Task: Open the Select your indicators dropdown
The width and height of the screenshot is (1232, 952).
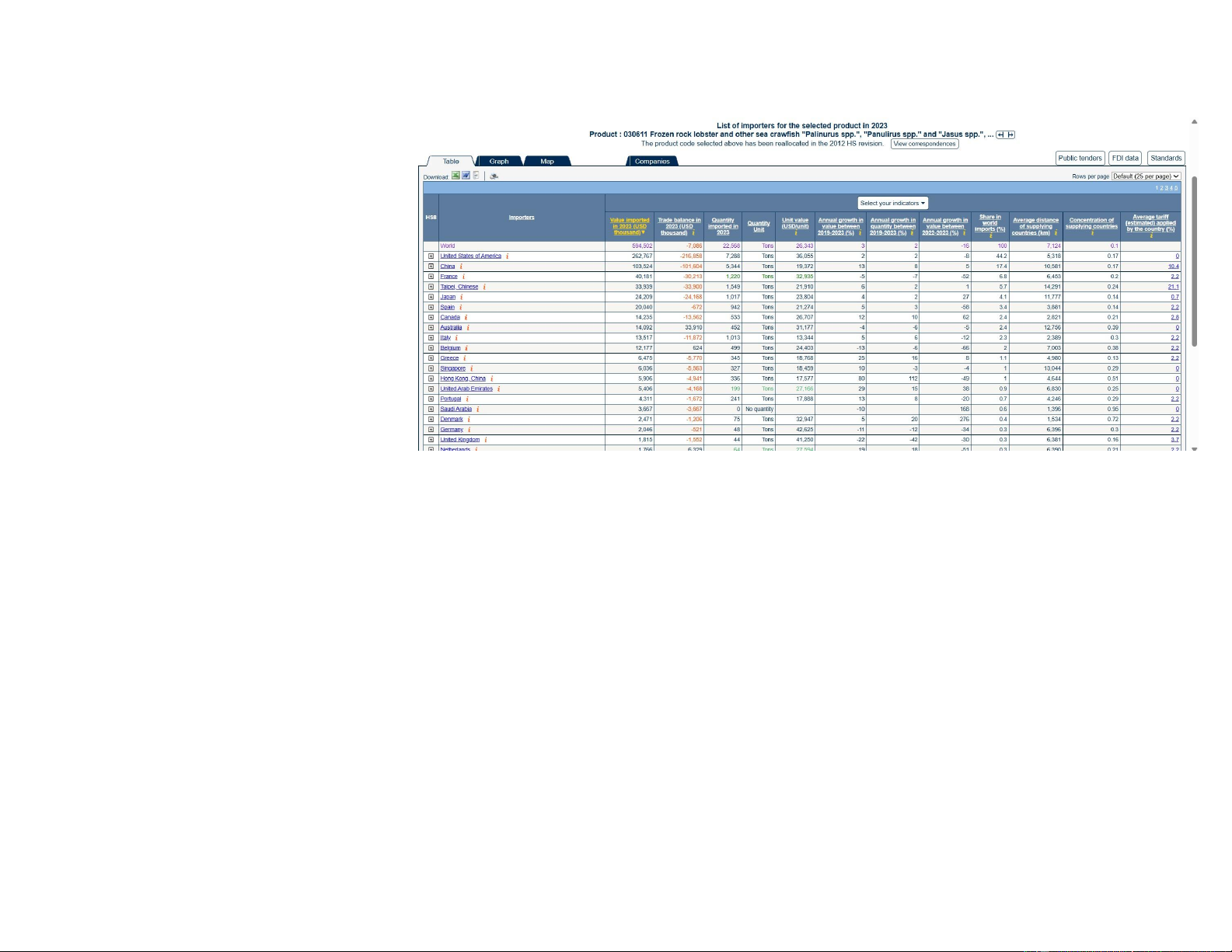Action: (893, 203)
